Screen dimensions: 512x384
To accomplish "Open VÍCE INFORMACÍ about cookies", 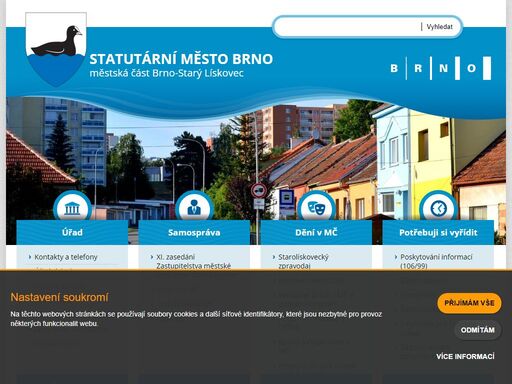I will [x=465, y=357].
